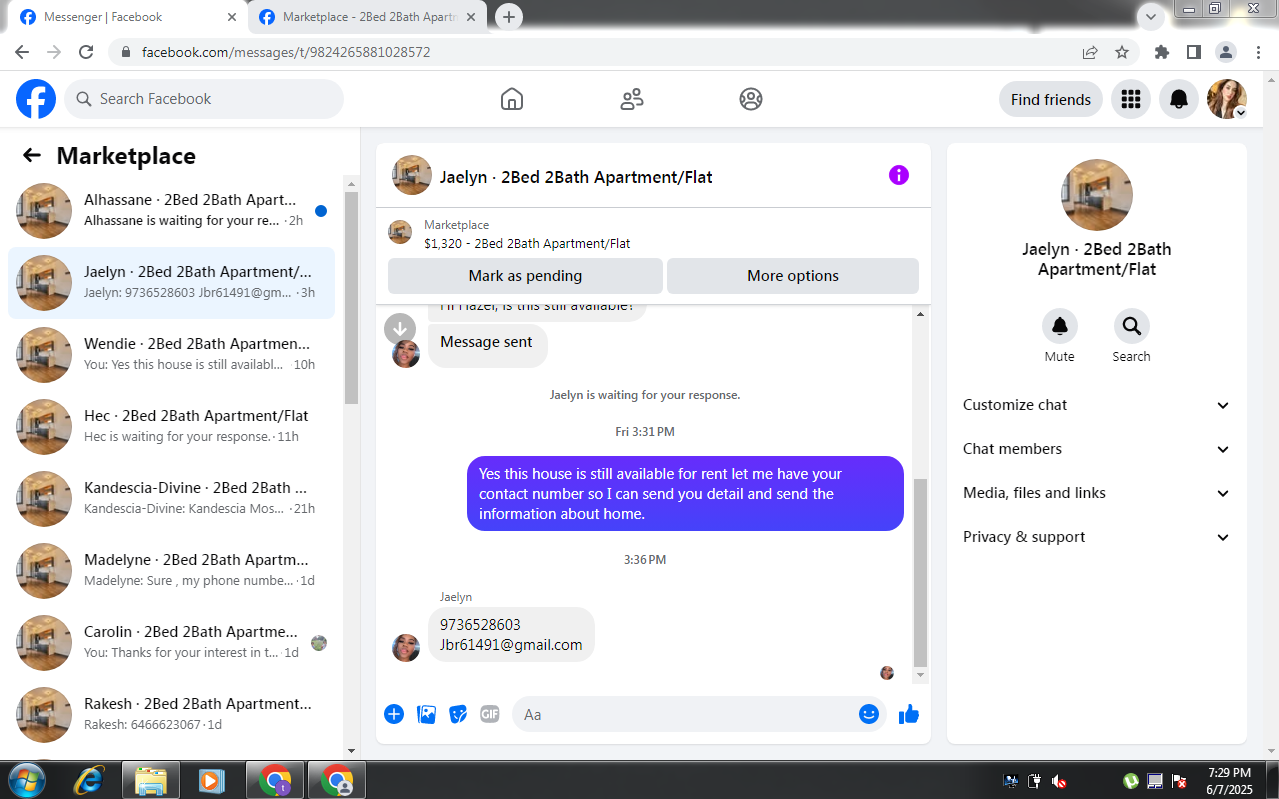The image size is (1279, 799).
Task: Open a new browser tab
Action: pos(509,17)
